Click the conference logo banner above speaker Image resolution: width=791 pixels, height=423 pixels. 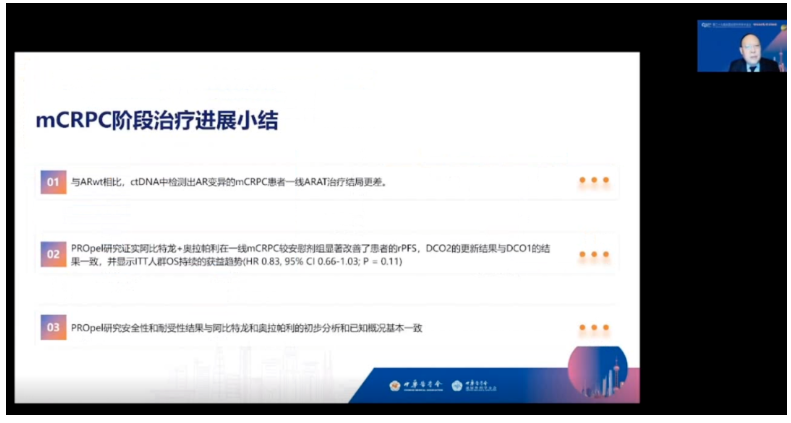(x=740, y=26)
